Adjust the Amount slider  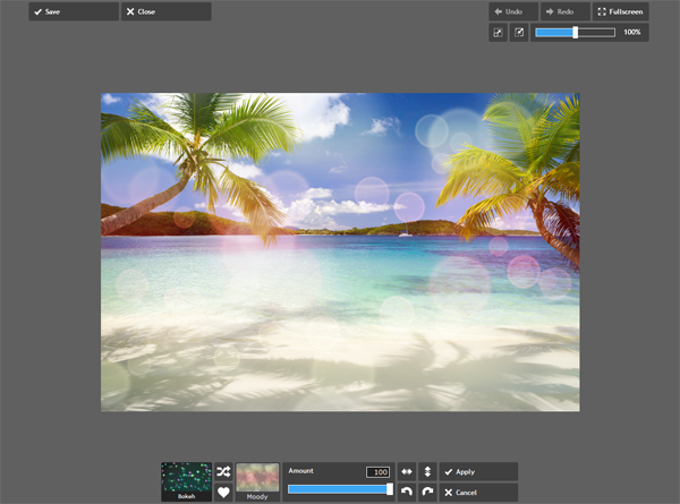coord(340,490)
